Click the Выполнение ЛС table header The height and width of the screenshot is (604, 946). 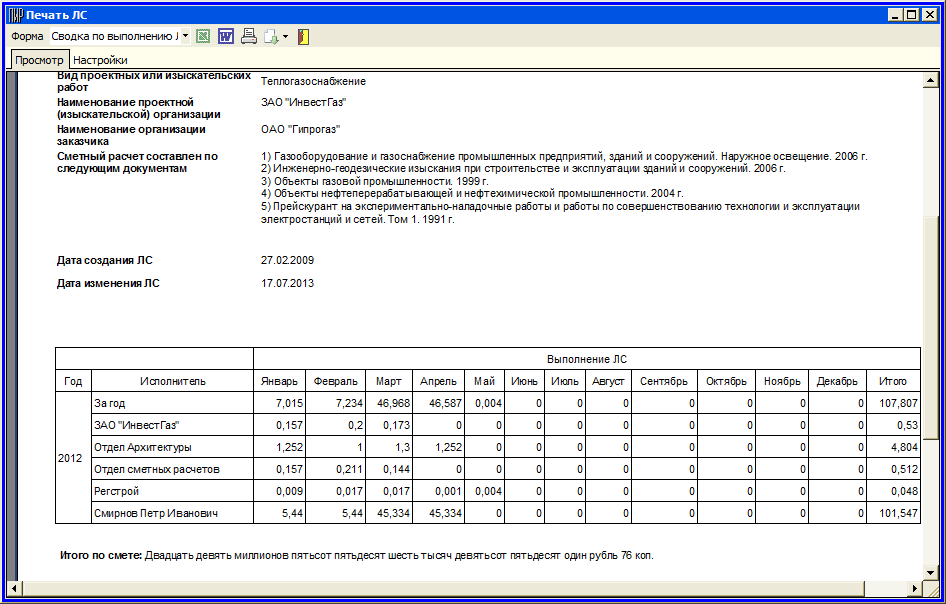click(587, 359)
